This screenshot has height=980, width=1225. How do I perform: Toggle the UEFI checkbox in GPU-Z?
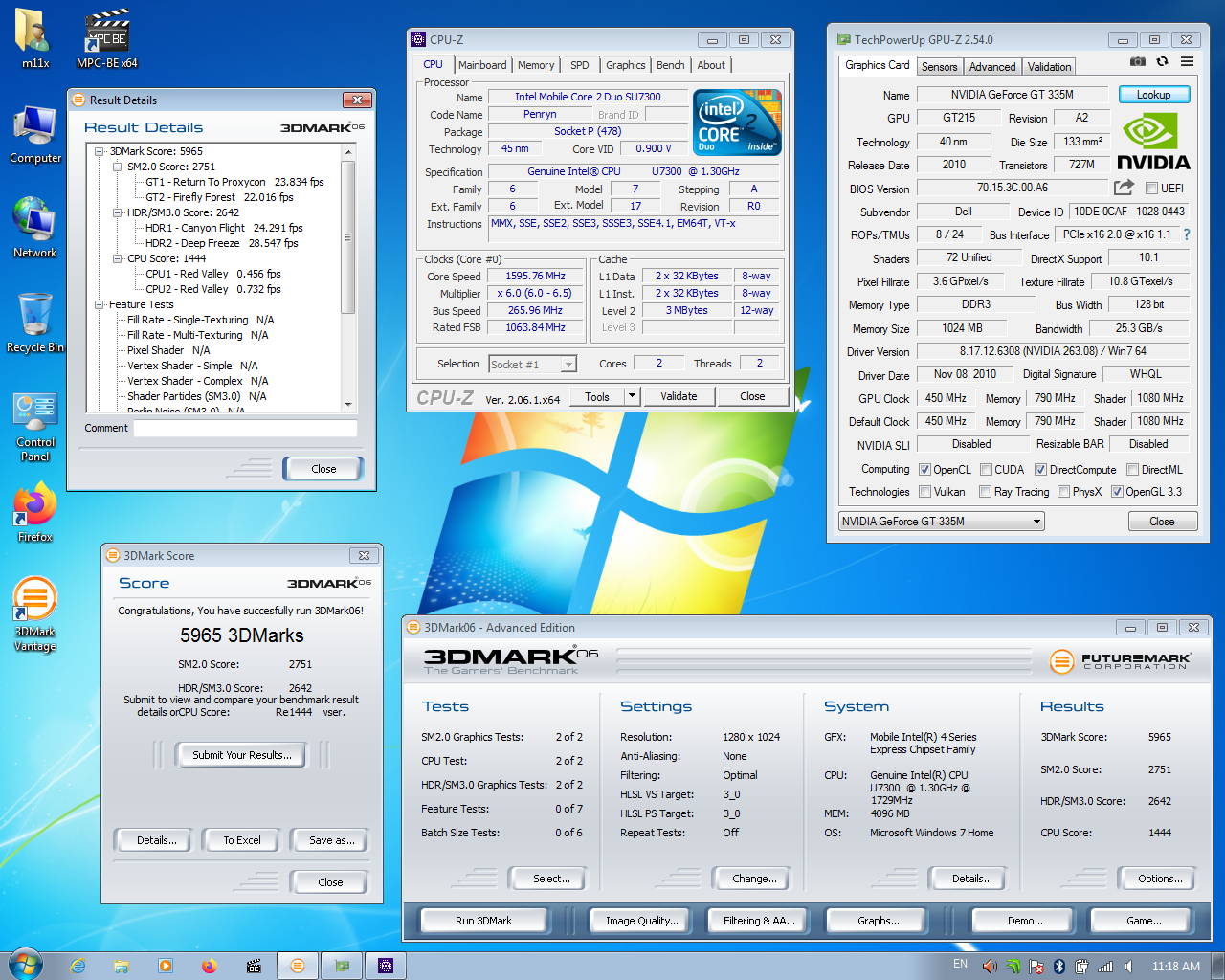pyautogui.click(x=1151, y=189)
